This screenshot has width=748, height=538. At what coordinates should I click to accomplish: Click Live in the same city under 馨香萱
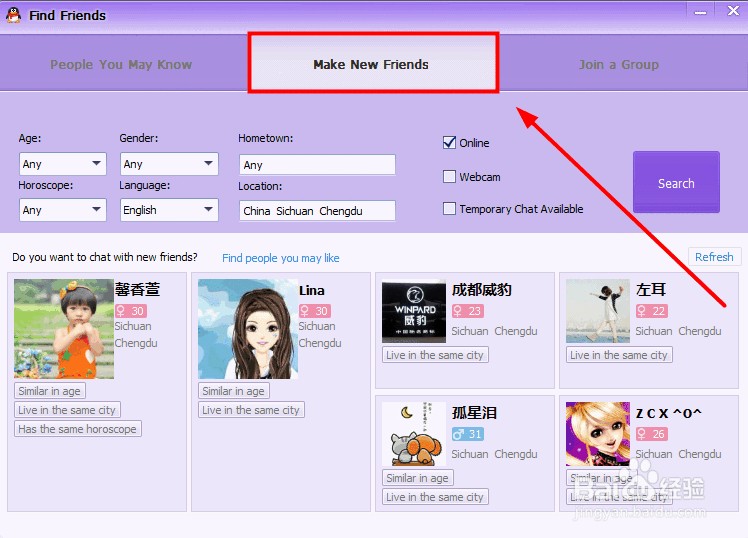67,410
